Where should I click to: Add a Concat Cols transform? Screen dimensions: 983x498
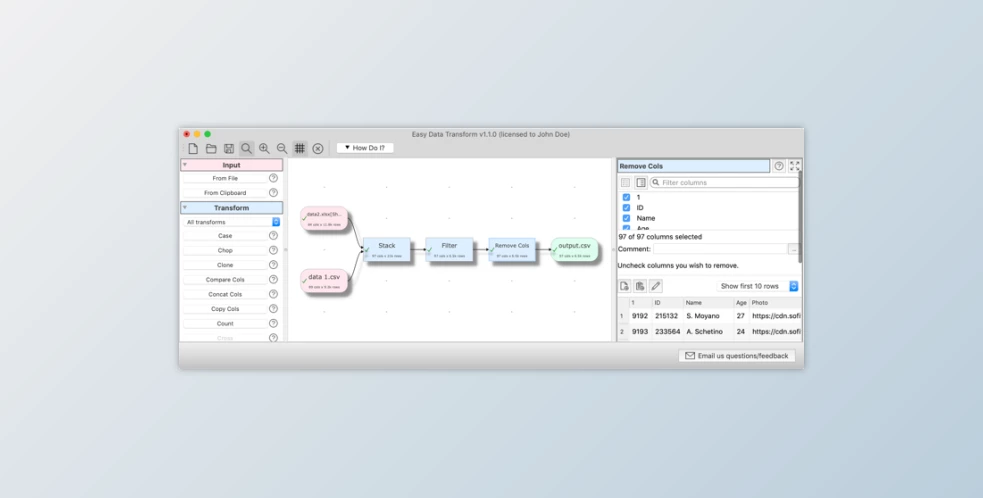click(x=225, y=294)
